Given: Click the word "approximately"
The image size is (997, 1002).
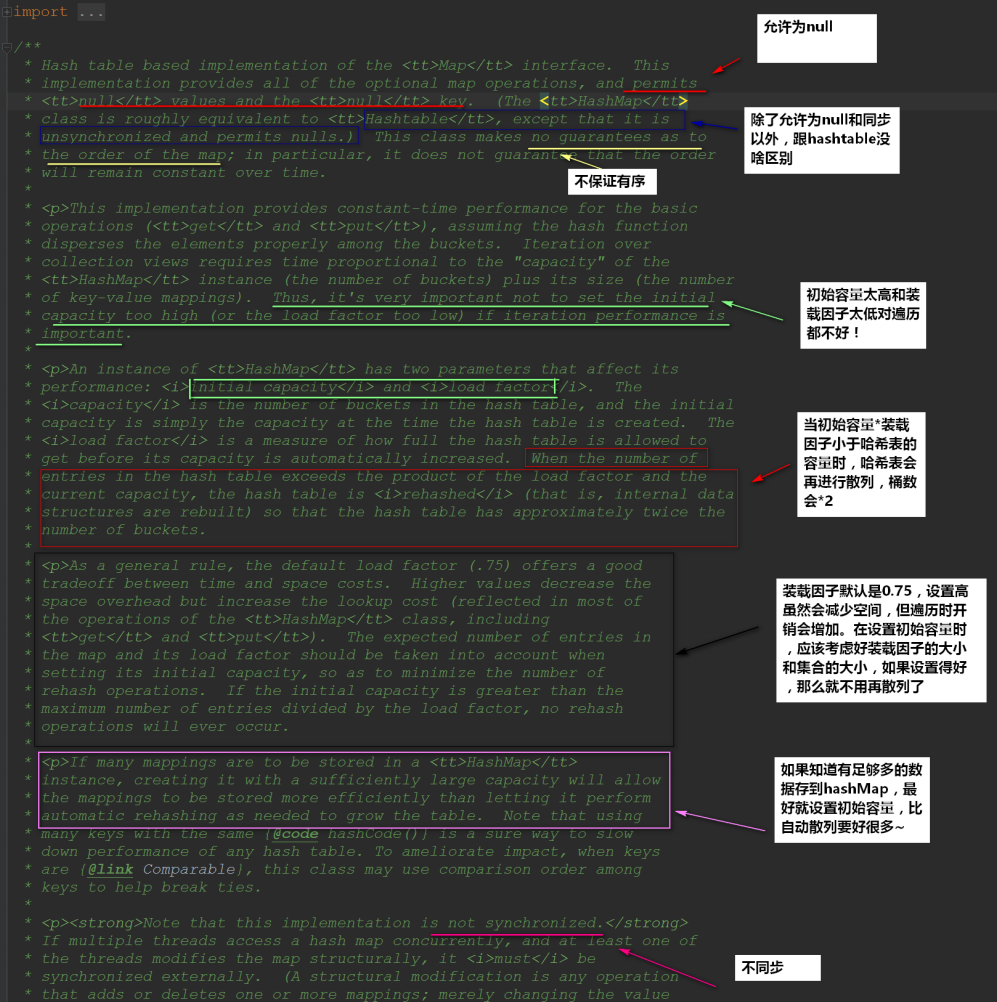Looking at the screenshot, I should click(573, 512).
